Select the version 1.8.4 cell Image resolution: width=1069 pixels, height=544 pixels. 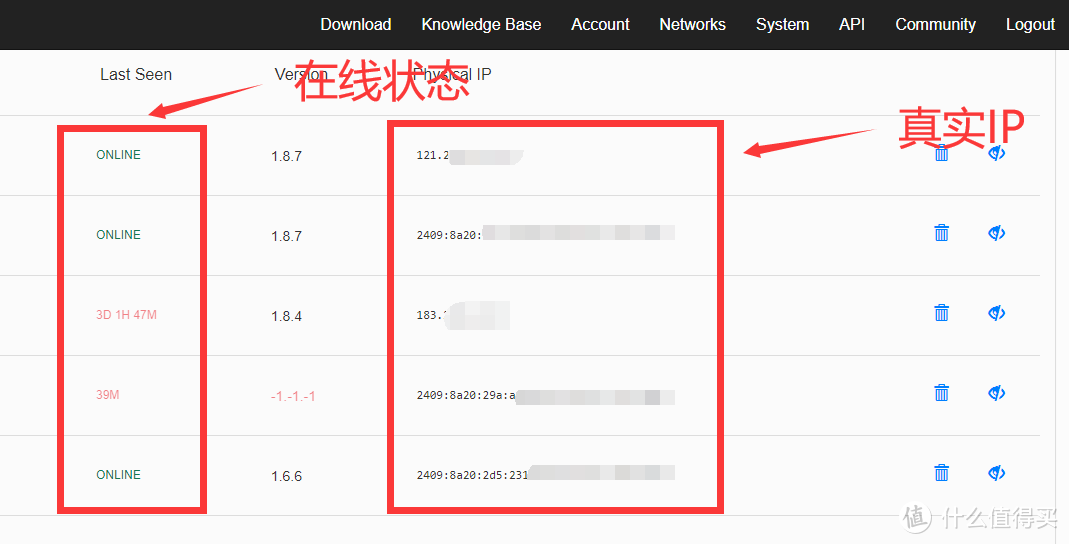(286, 316)
